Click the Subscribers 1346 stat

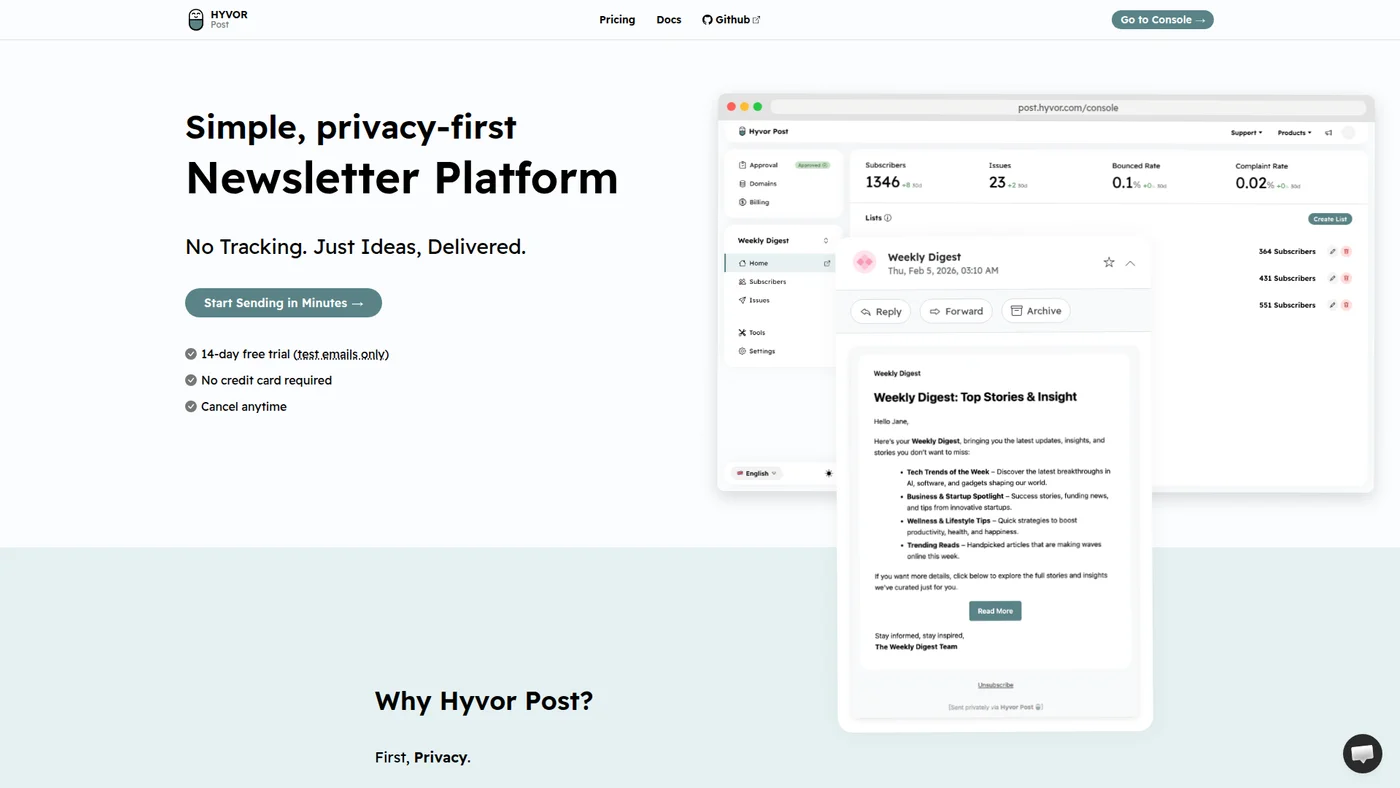(x=894, y=176)
